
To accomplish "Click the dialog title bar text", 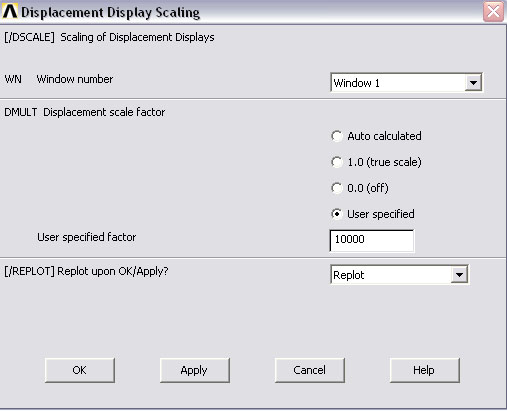I will pos(110,12).
